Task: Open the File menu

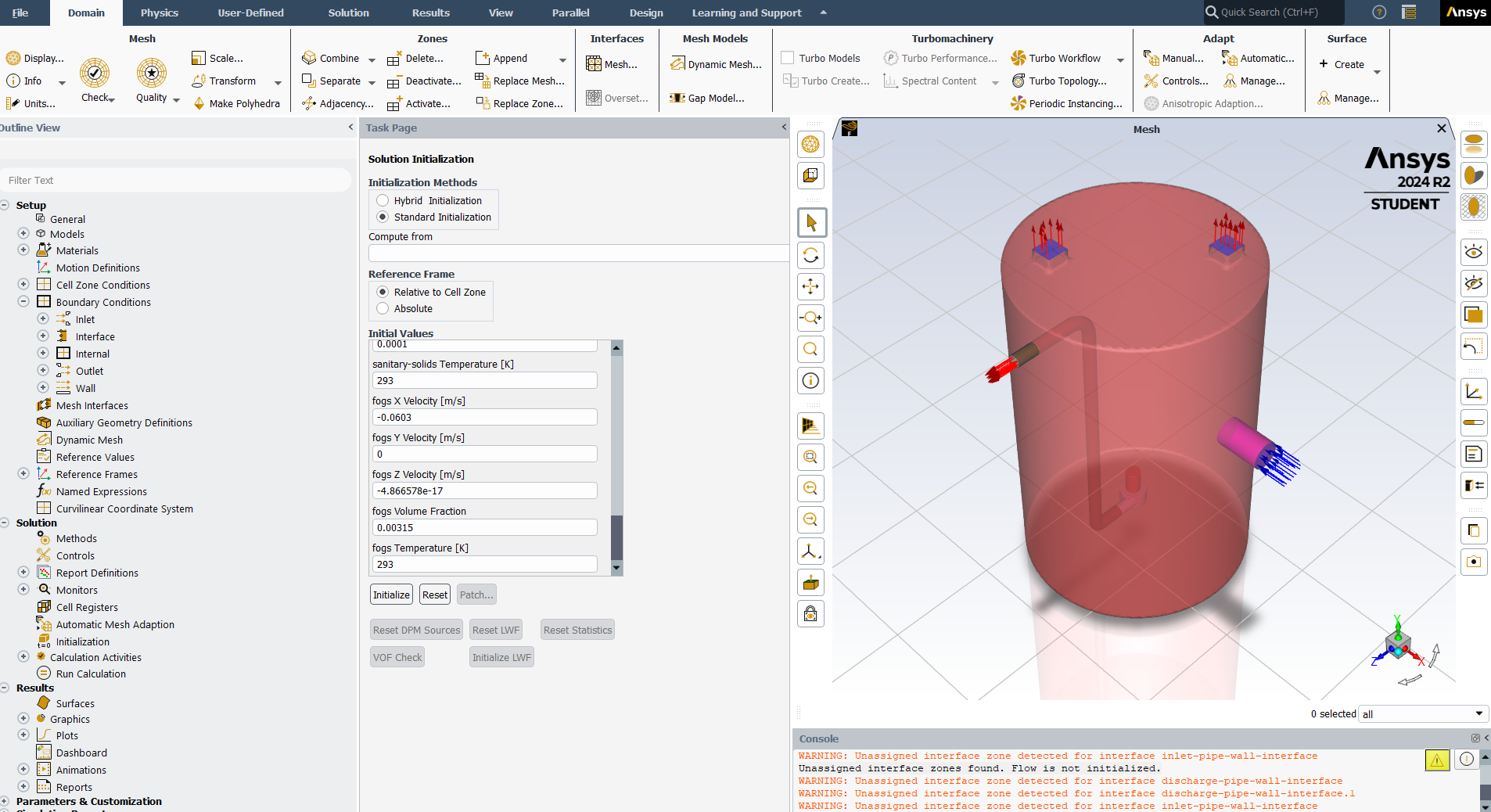Action: point(20,13)
